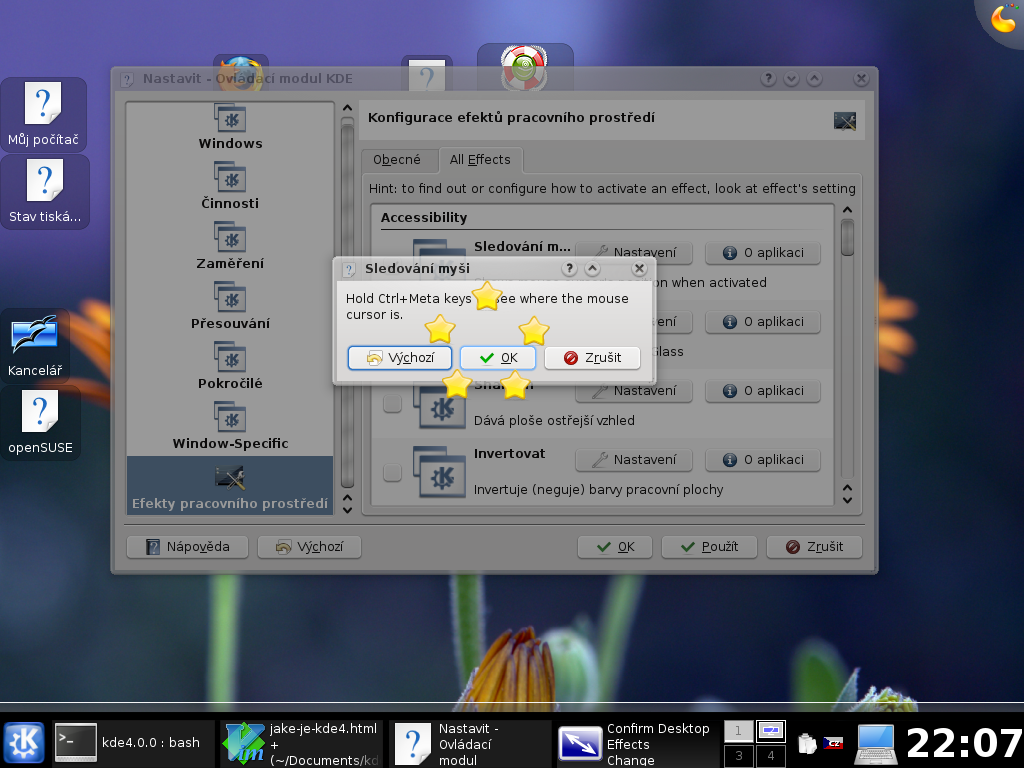
Task: Open O aplikaci for the Invertovat effect
Action: point(763,460)
